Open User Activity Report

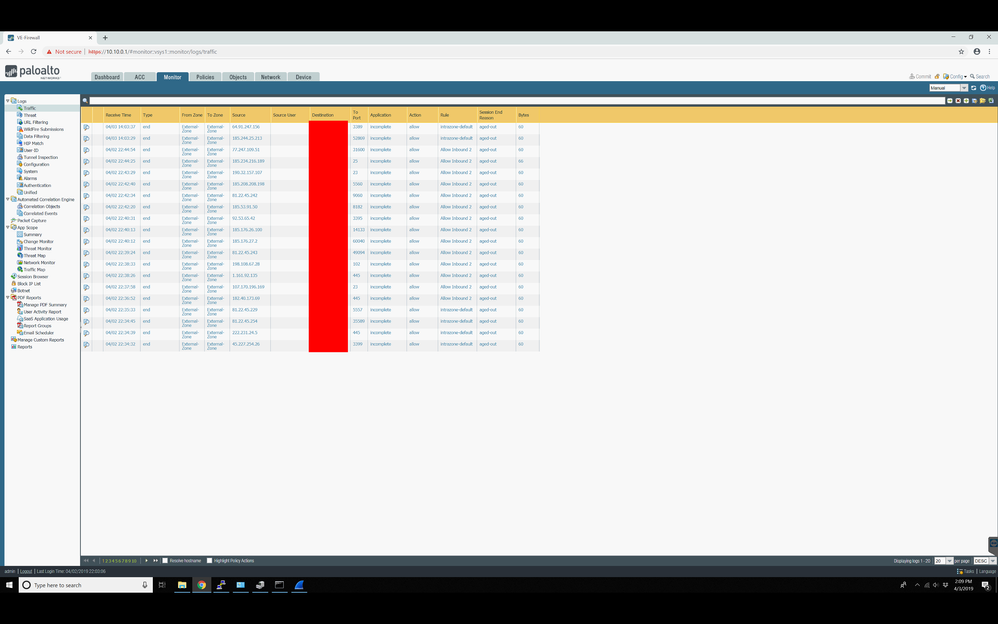pyautogui.click(x=42, y=312)
